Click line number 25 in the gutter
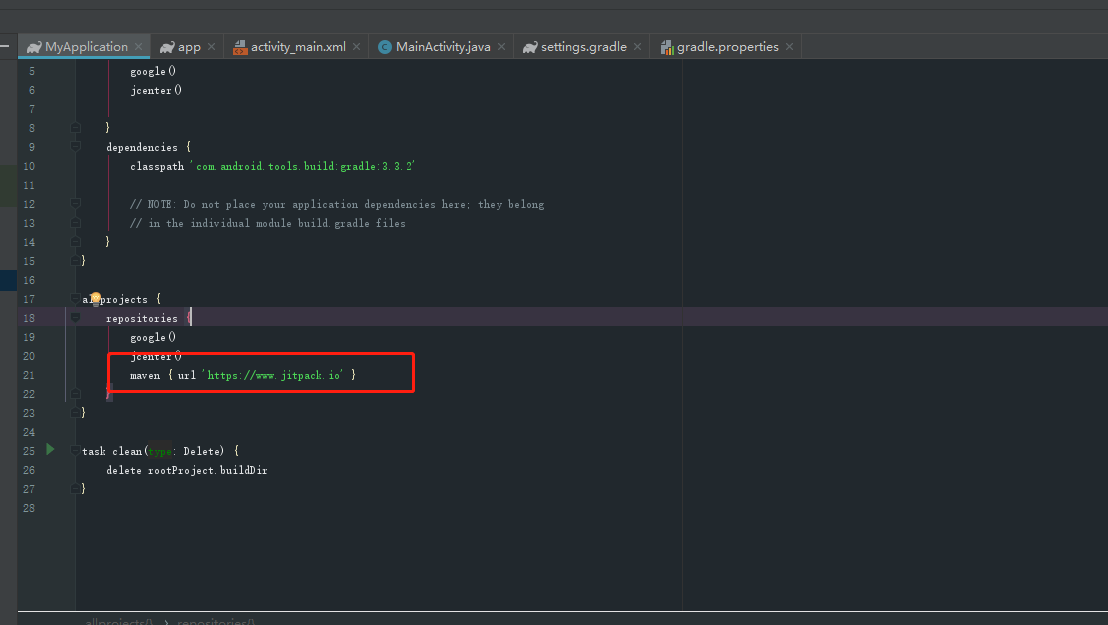 28,450
